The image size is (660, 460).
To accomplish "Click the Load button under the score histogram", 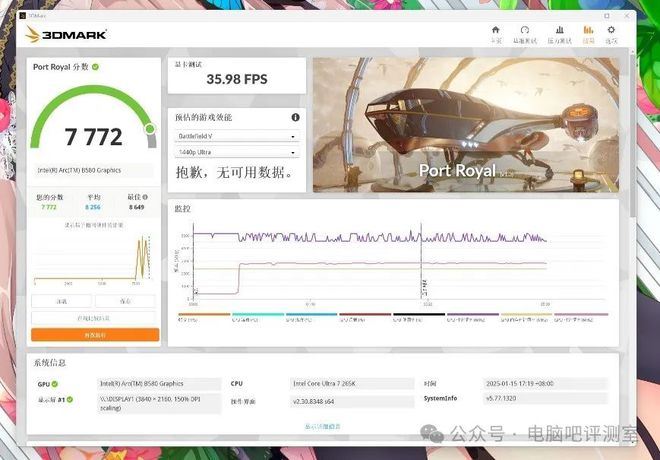I will pos(61,301).
